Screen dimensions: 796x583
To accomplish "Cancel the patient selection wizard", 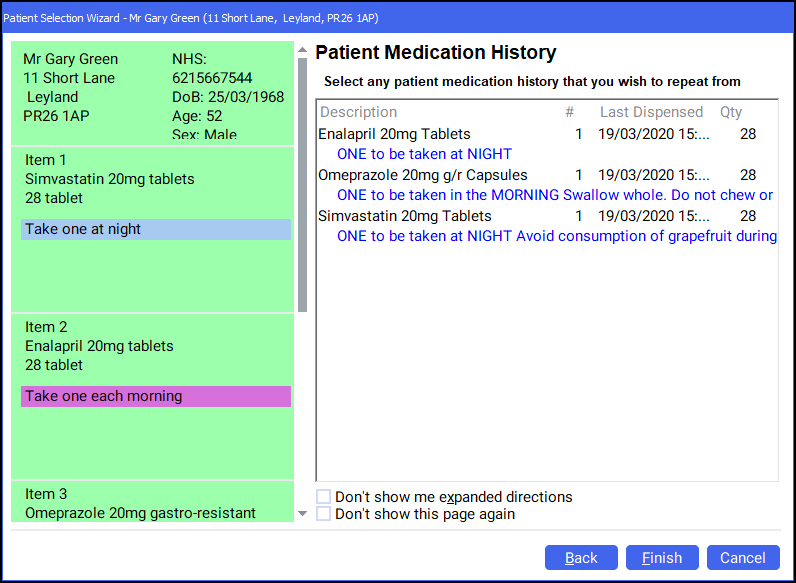I will pyautogui.click(x=742, y=558).
